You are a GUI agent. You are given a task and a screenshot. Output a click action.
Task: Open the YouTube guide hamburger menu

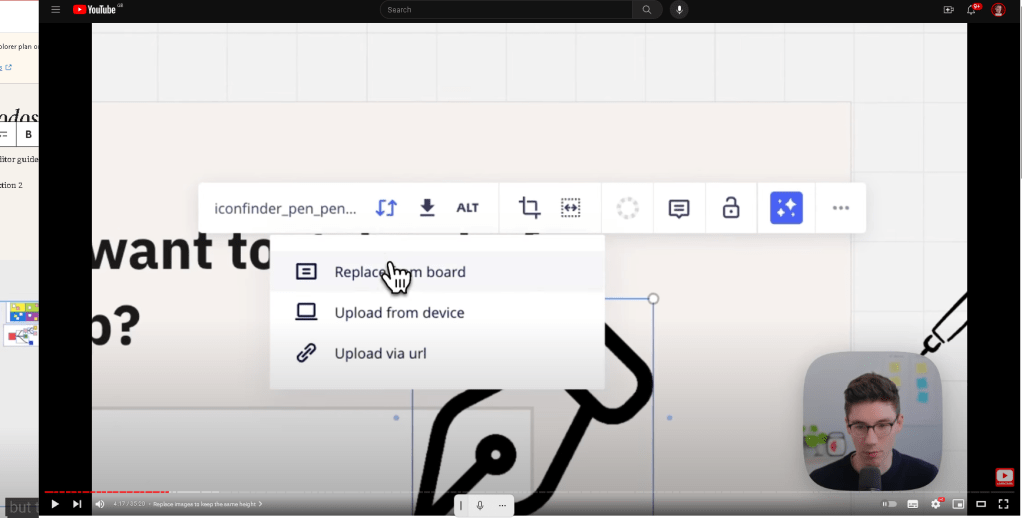[x=55, y=10]
